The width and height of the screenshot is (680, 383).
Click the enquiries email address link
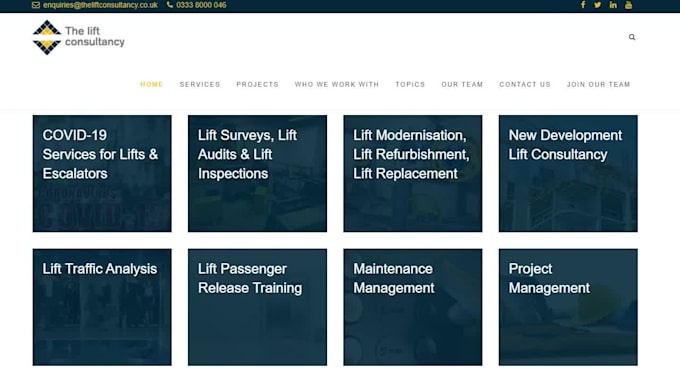point(100,5)
